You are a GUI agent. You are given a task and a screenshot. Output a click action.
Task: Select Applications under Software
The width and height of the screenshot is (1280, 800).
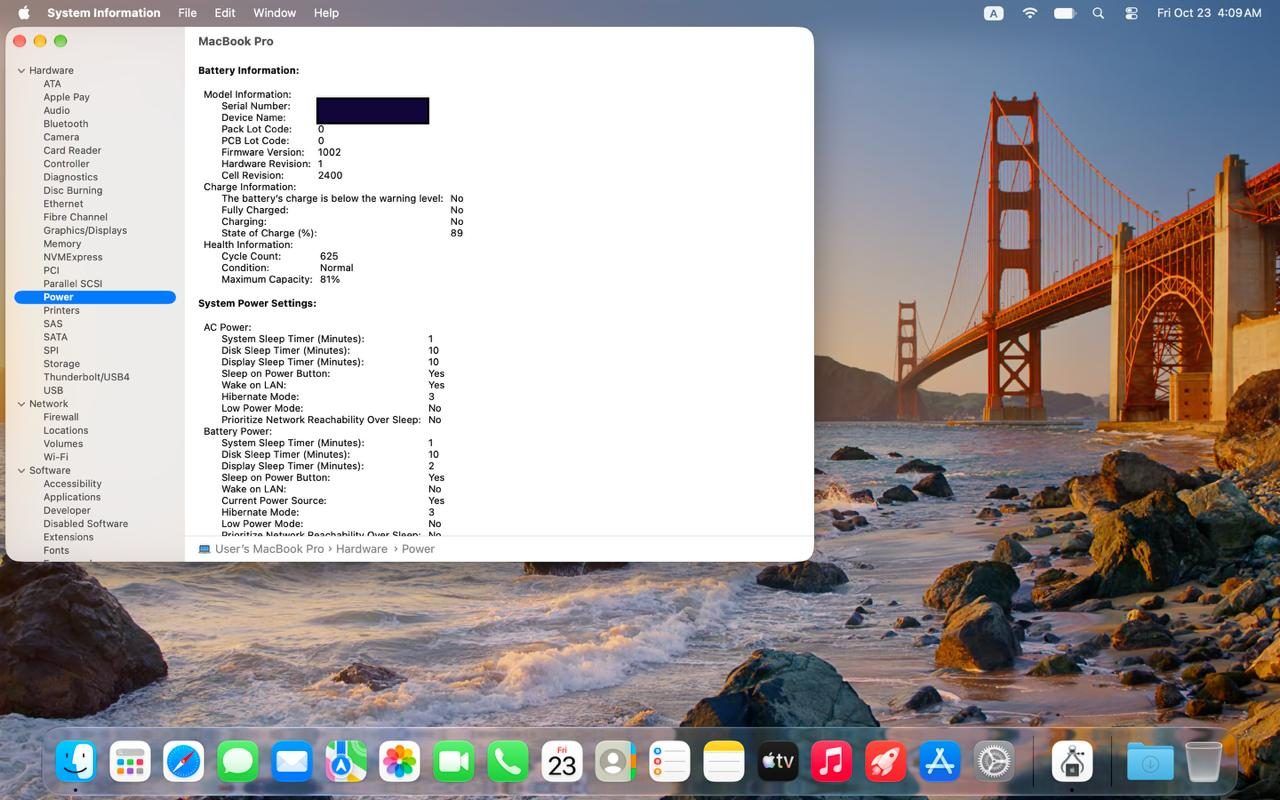click(x=72, y=497)
